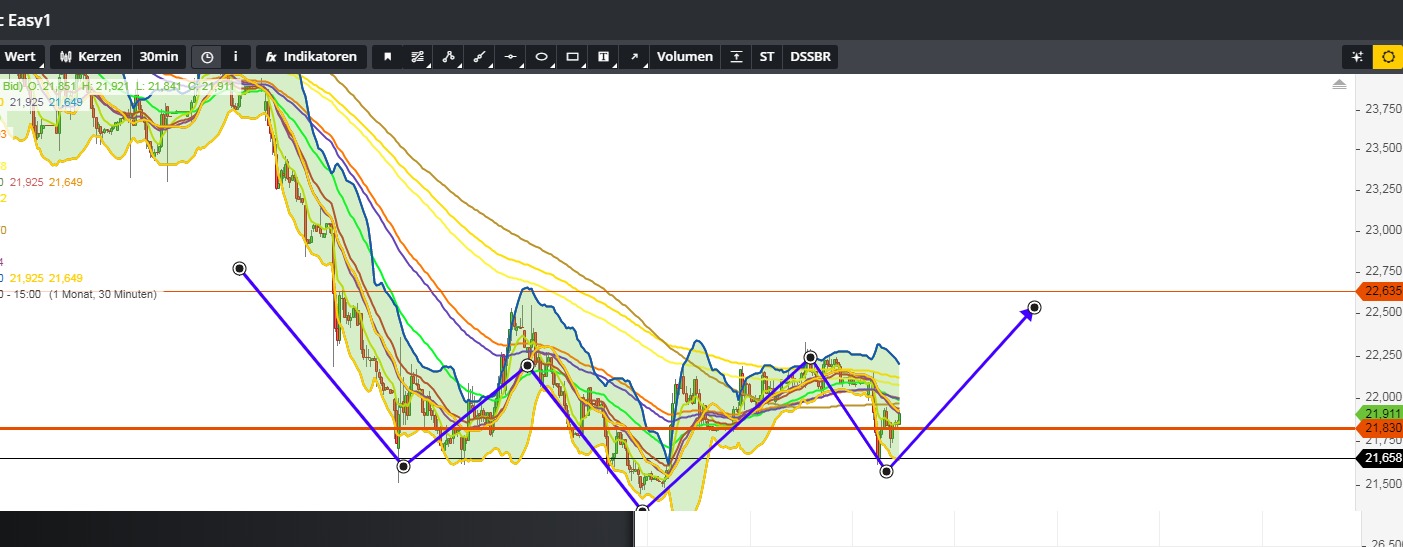Open the Fibonacci lines drawing tool
This screenshot has width=1403, height=547.
tap(418, 57)
